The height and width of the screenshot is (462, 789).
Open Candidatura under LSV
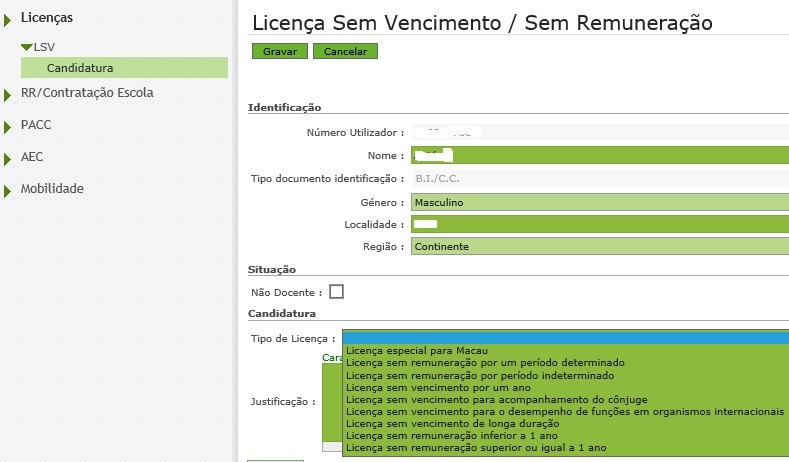click(80, 68)
